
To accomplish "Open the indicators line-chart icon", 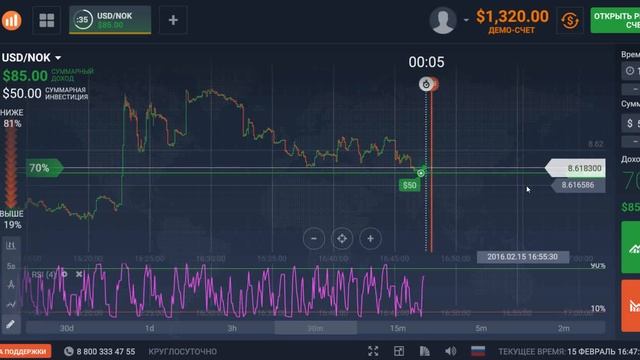I will coord(11,304).
